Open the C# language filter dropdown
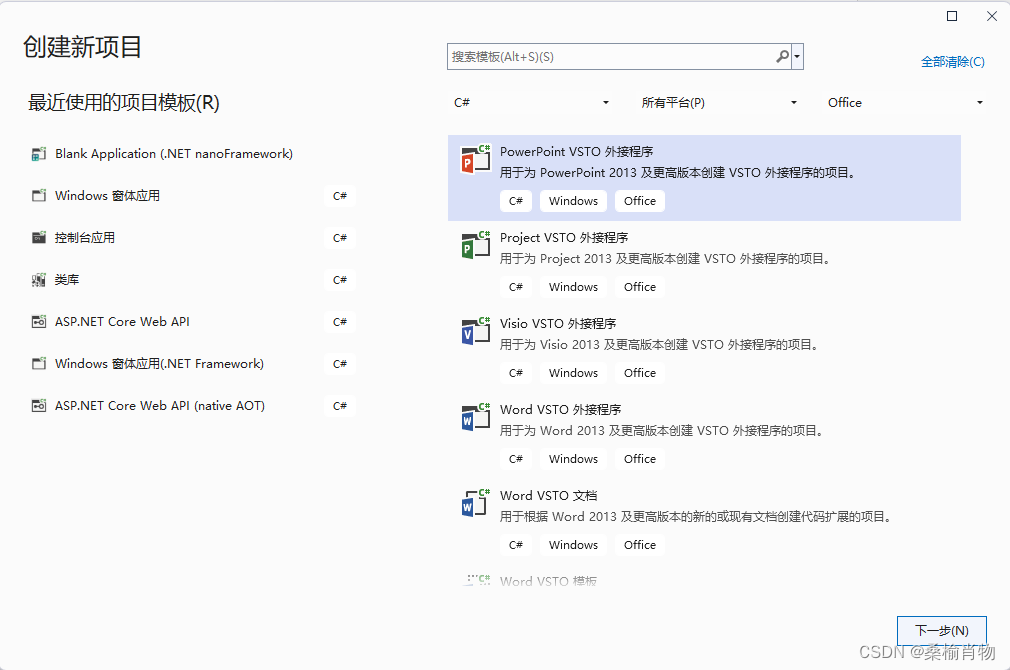This screenshot has width=1010, height=670. tap(531, 102)
